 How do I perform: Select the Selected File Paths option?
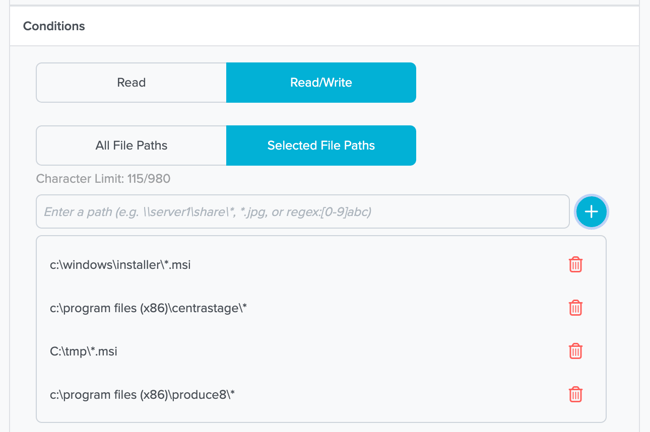(321, 146)
